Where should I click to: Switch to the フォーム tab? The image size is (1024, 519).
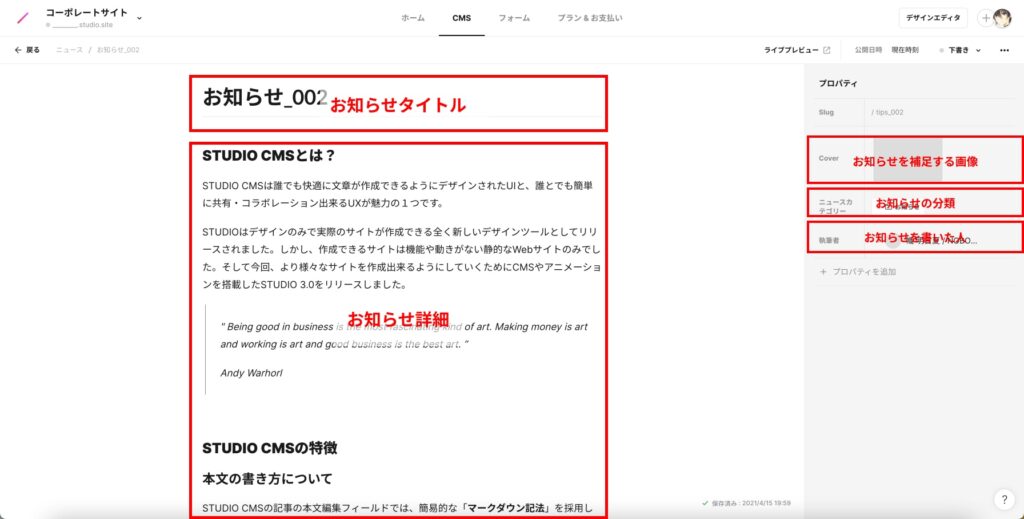click(514, 18)
